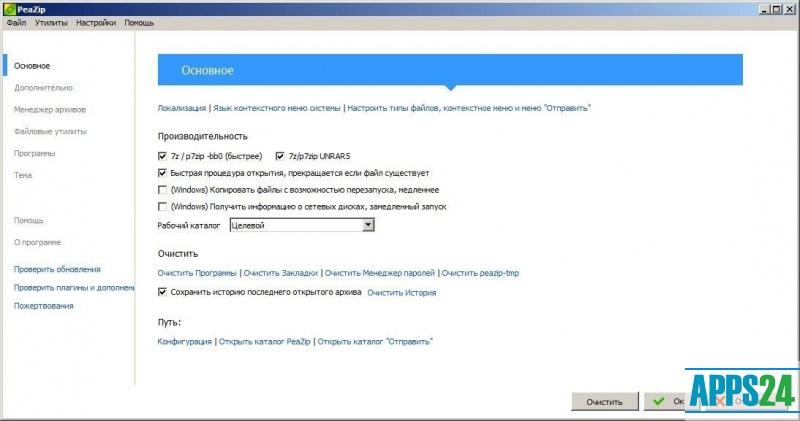Viewport: 800px width, 421px height.
Task: Enable Получить информацию о сетевых дисках
Action: [x=162, y=207]
